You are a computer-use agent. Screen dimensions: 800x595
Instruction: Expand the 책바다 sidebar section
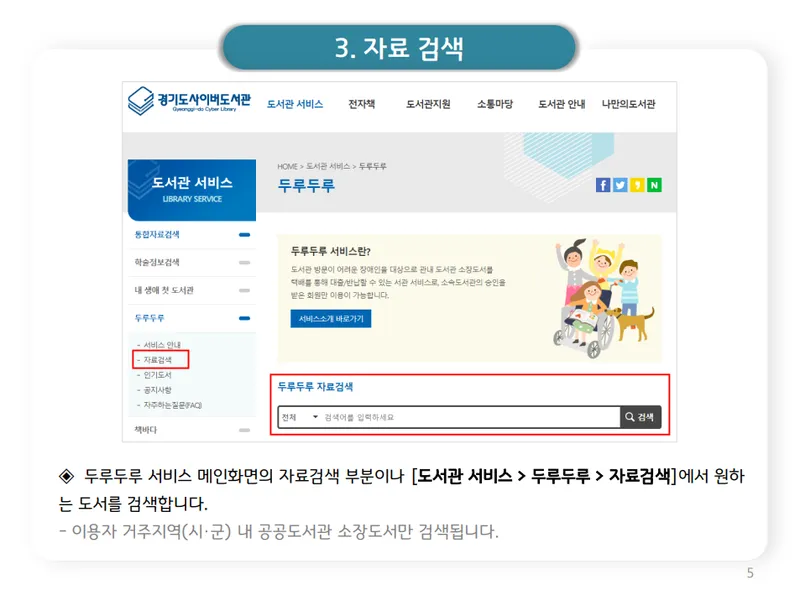[244, 430]
